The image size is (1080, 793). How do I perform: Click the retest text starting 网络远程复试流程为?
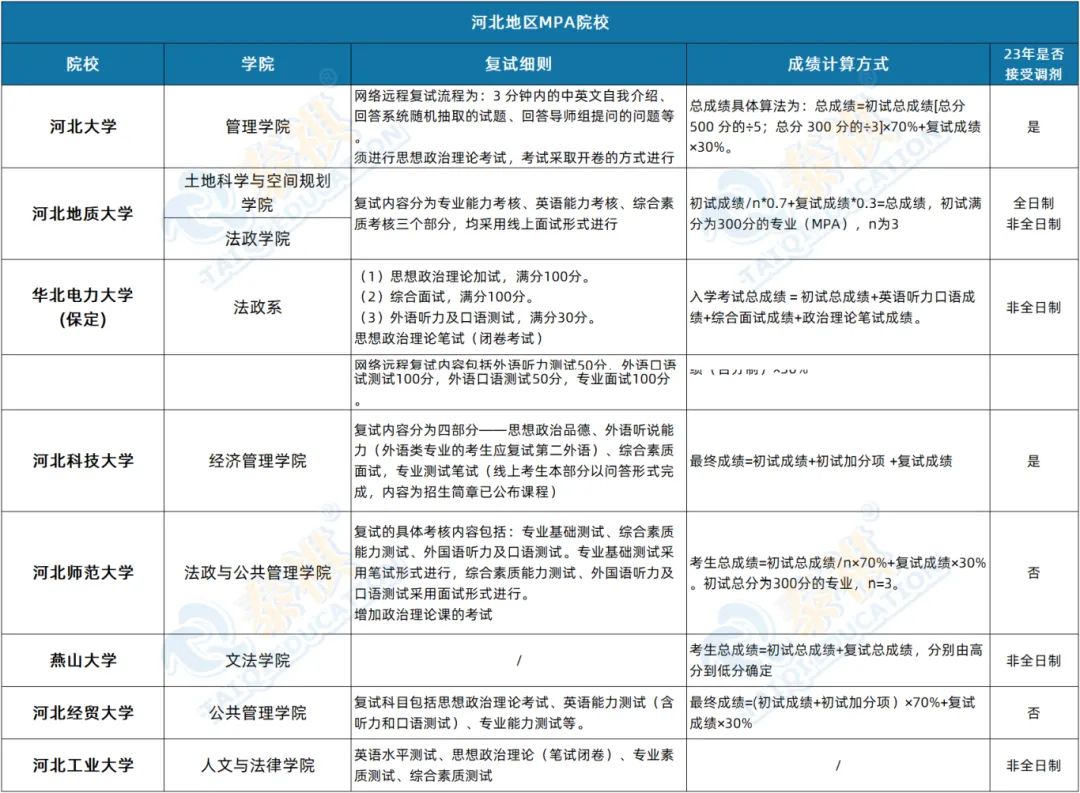coord(515,126)
